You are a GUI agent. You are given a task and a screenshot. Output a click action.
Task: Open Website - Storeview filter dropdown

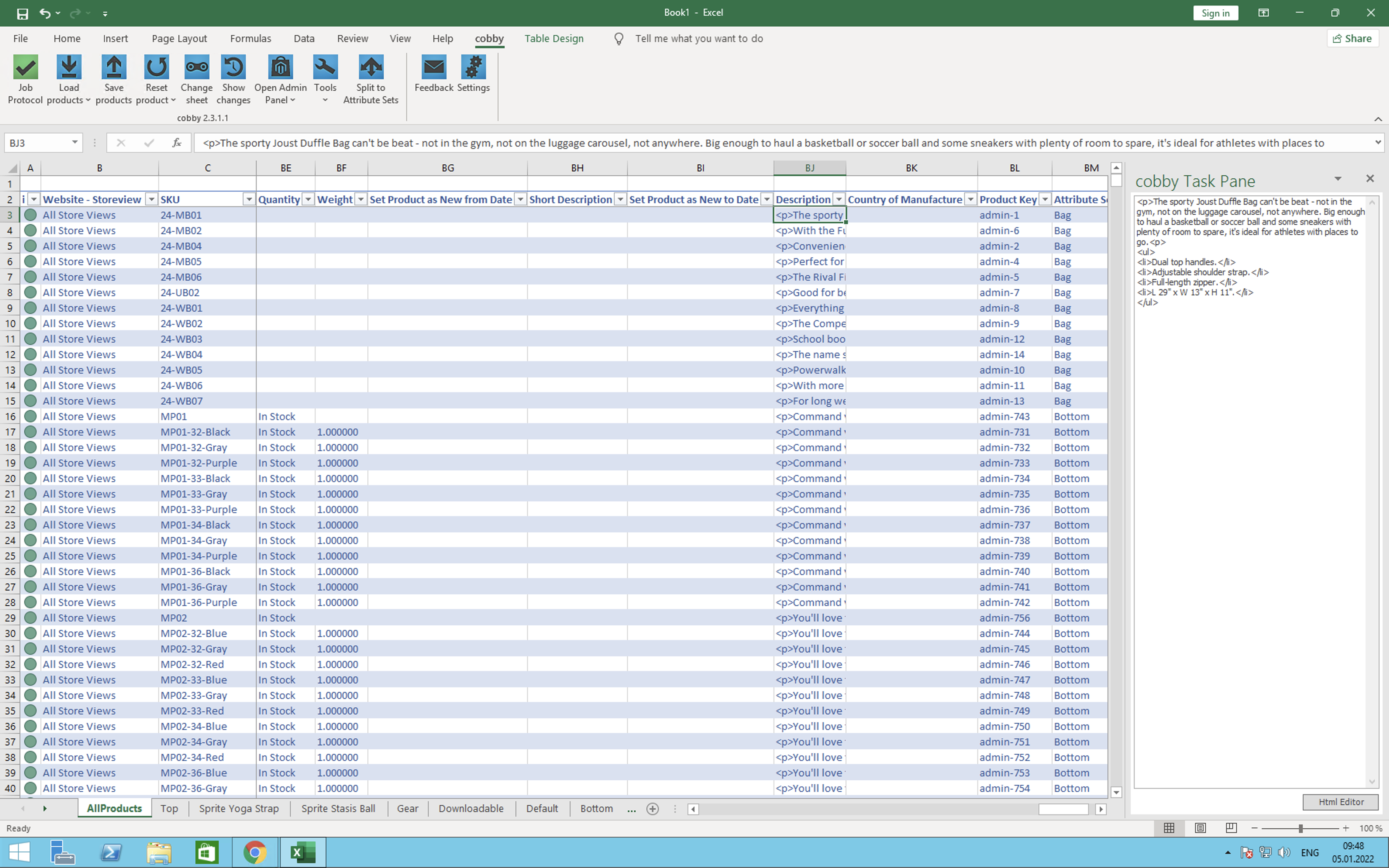pos(152,199)
